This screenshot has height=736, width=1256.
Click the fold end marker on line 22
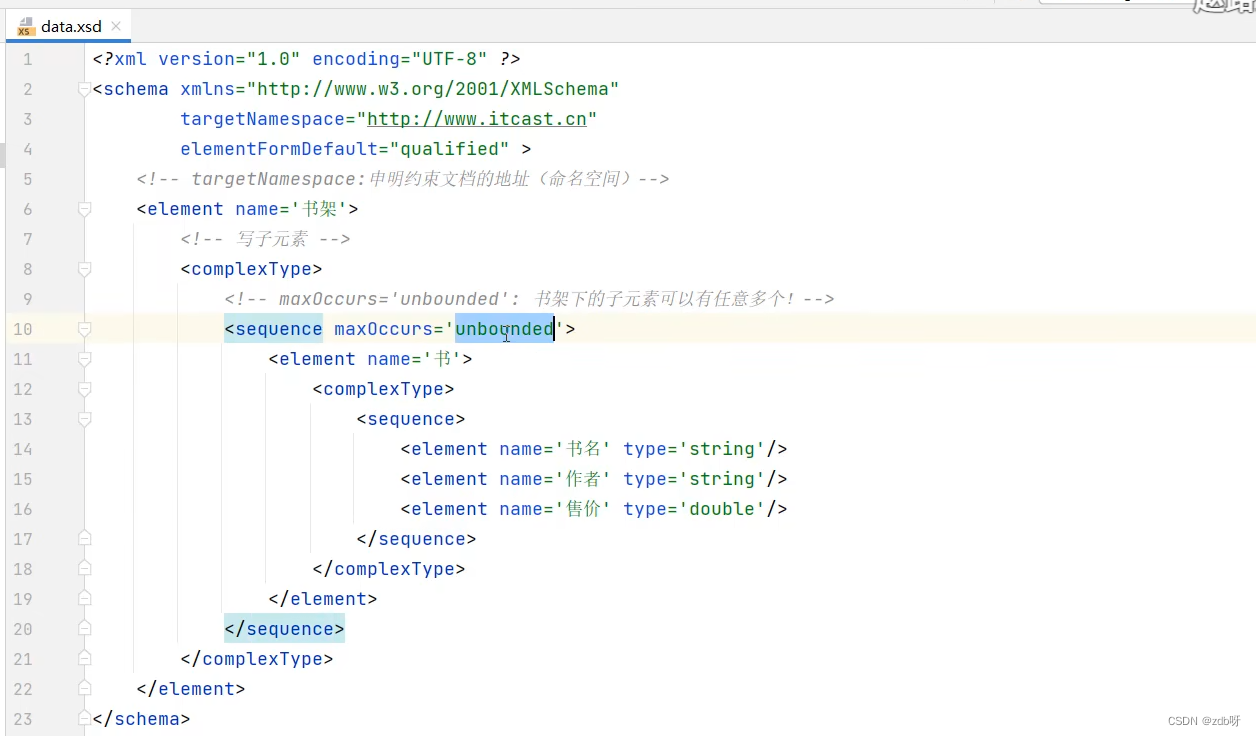pos(84,688)
